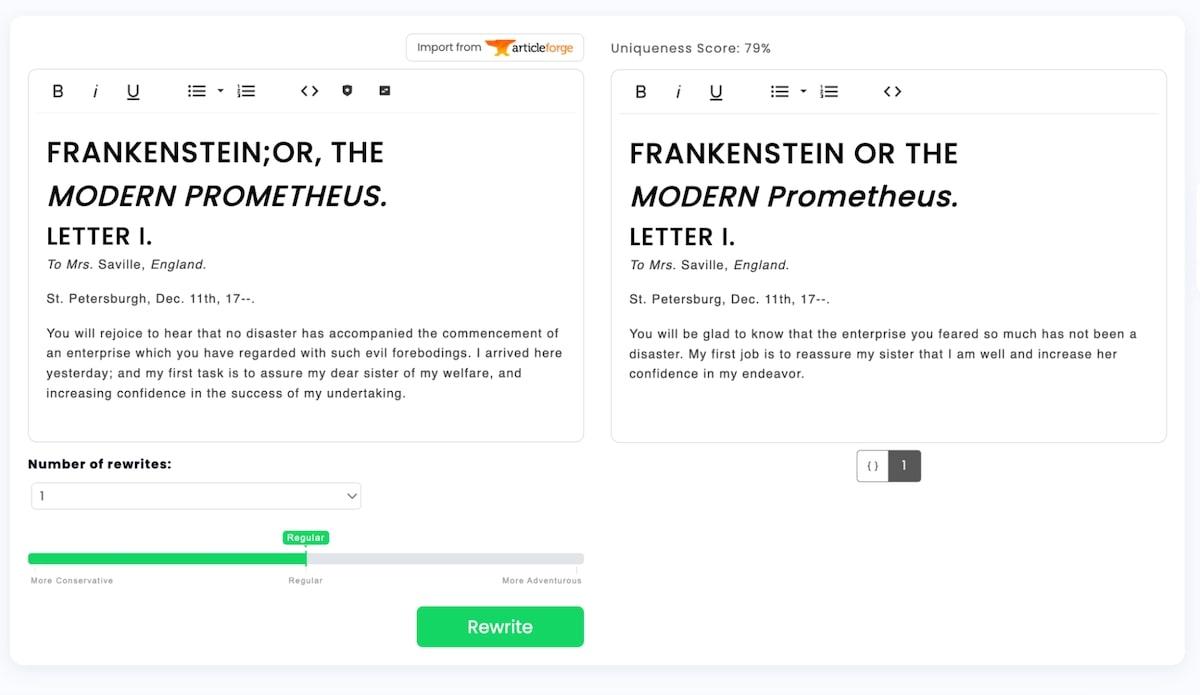Toggle bold in the right output toolbar
This screenshot has height=695, width=1200.
click(x=641, y=92)
